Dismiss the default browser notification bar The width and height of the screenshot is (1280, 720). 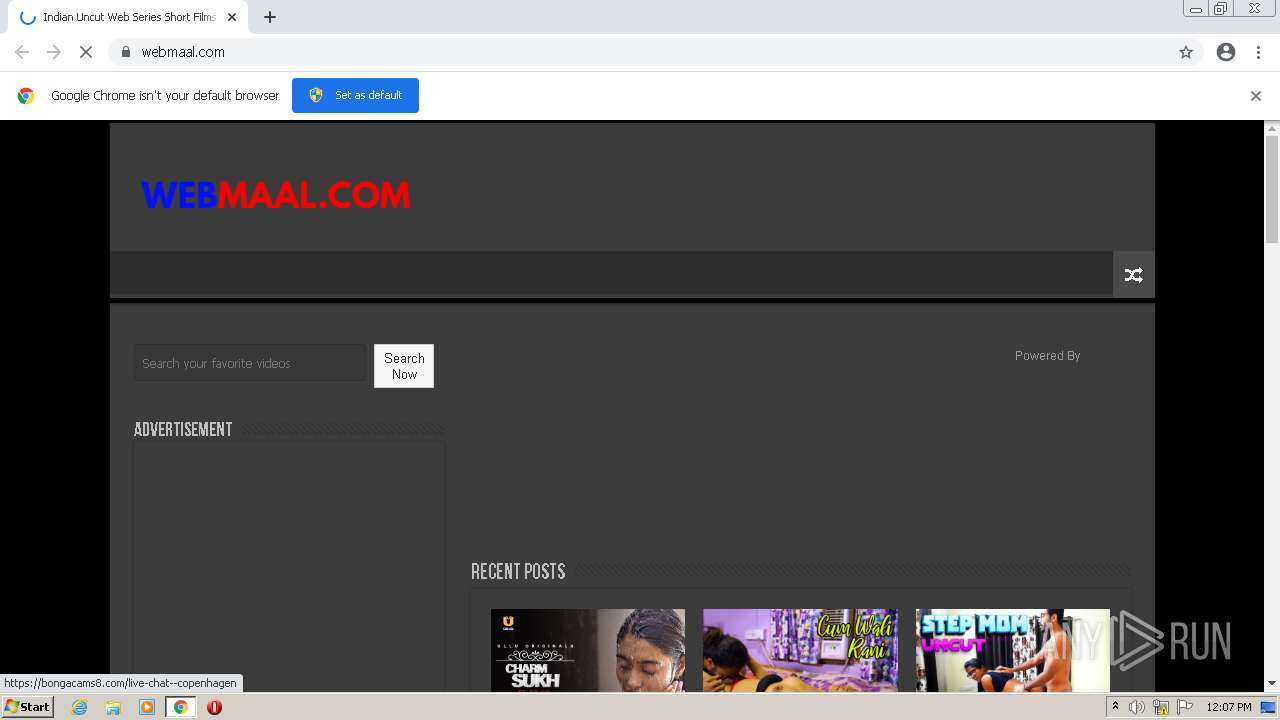[1256, 96]
